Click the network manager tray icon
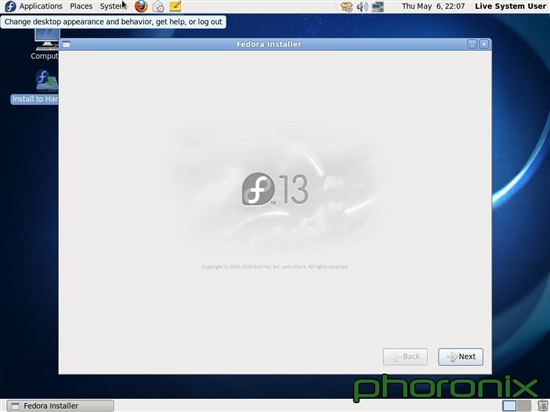The height and width of the screenshot is (412, 550). (x=378, y=7)
